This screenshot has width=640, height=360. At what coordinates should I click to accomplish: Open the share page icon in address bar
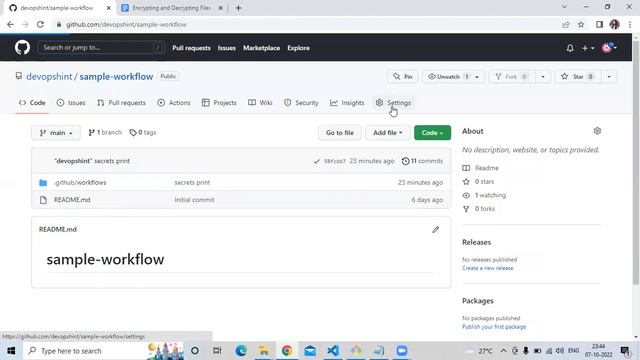point(565,24)
